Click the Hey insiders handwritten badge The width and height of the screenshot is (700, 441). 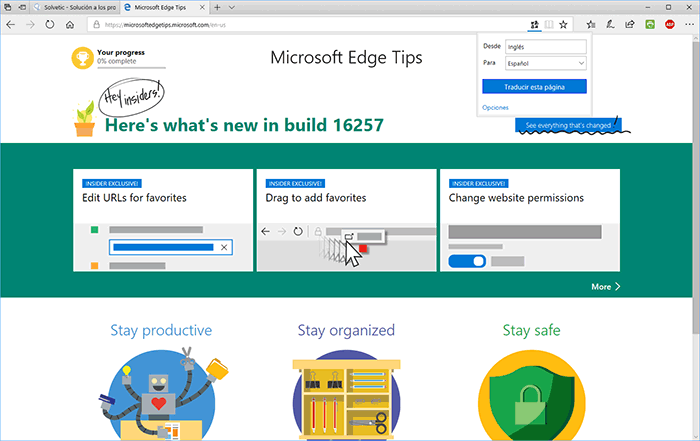click(x=132, y=97)
